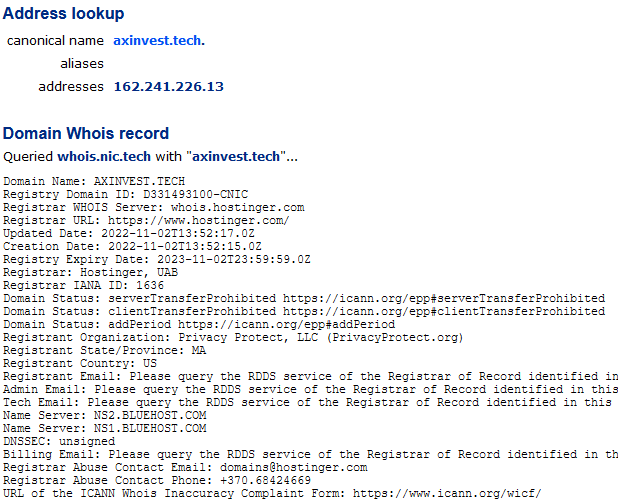Click the Address lookup heading
The width and height of the screenshot is (618, 501).
(x=63, y=13)
